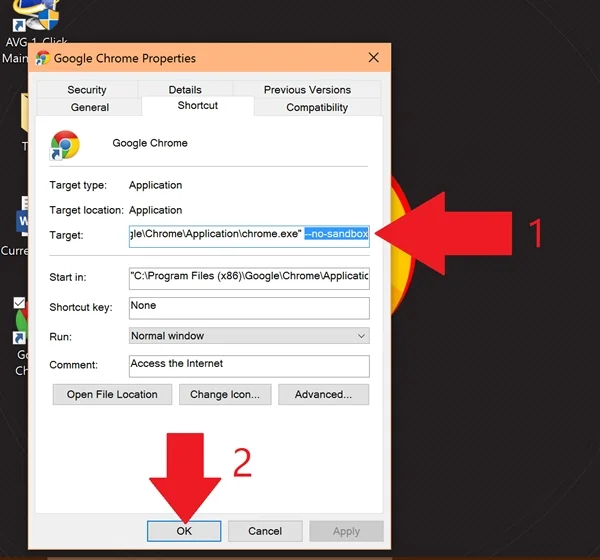The width and height of the screenshot is (600, 560).
Task: Click the Chrome icon in the title bar
Action: pos(42,58)
